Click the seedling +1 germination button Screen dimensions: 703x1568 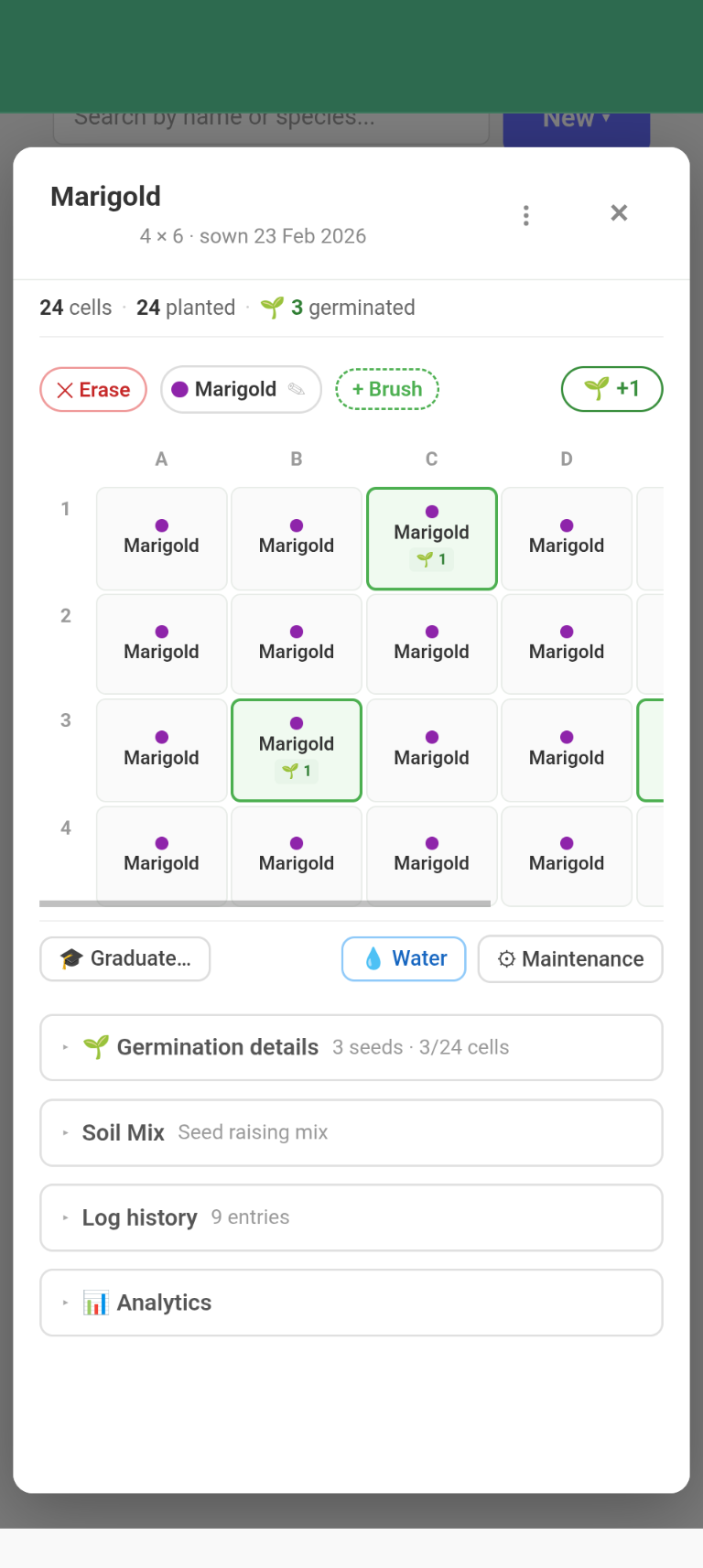(x=611, y=389)
